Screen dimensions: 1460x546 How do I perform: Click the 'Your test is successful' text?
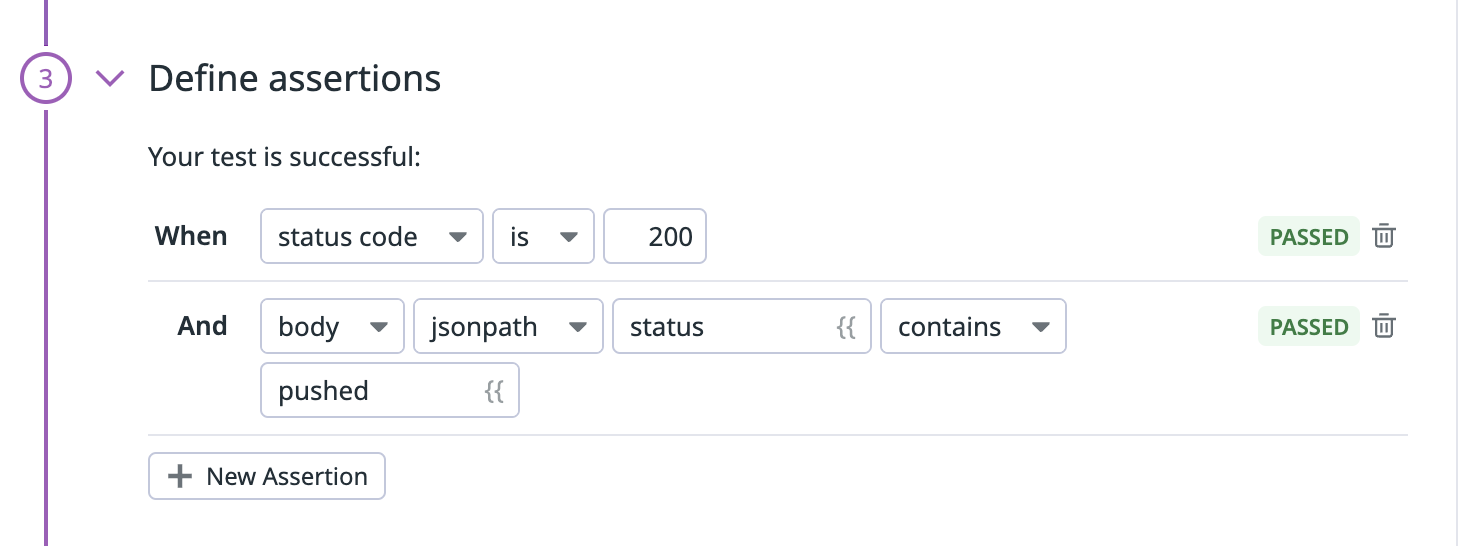pos(284,158)
